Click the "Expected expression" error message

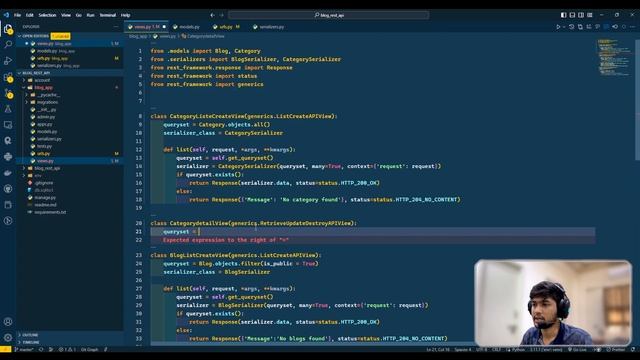point(226,240)
